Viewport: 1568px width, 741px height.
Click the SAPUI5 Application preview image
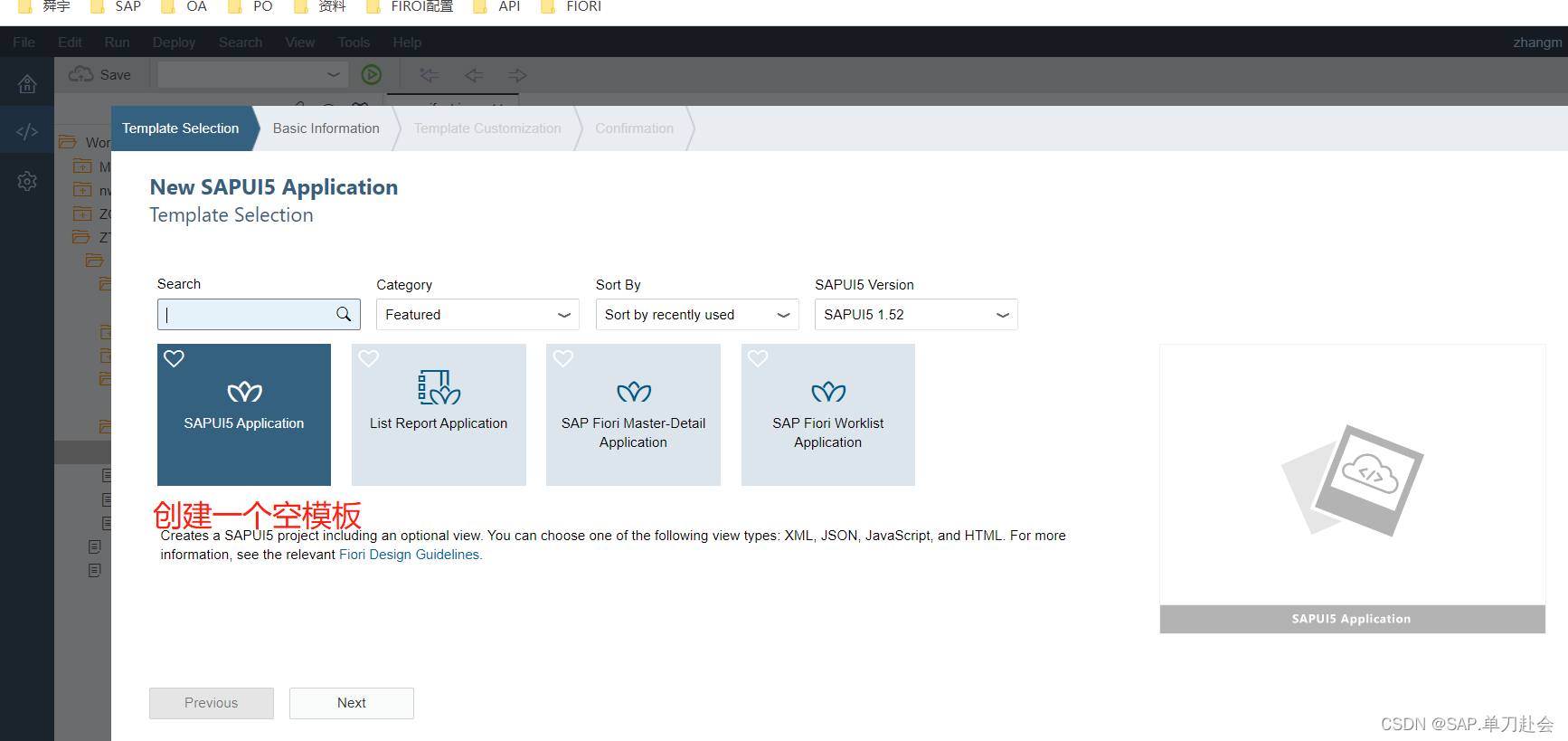(x=1352, y=489)
